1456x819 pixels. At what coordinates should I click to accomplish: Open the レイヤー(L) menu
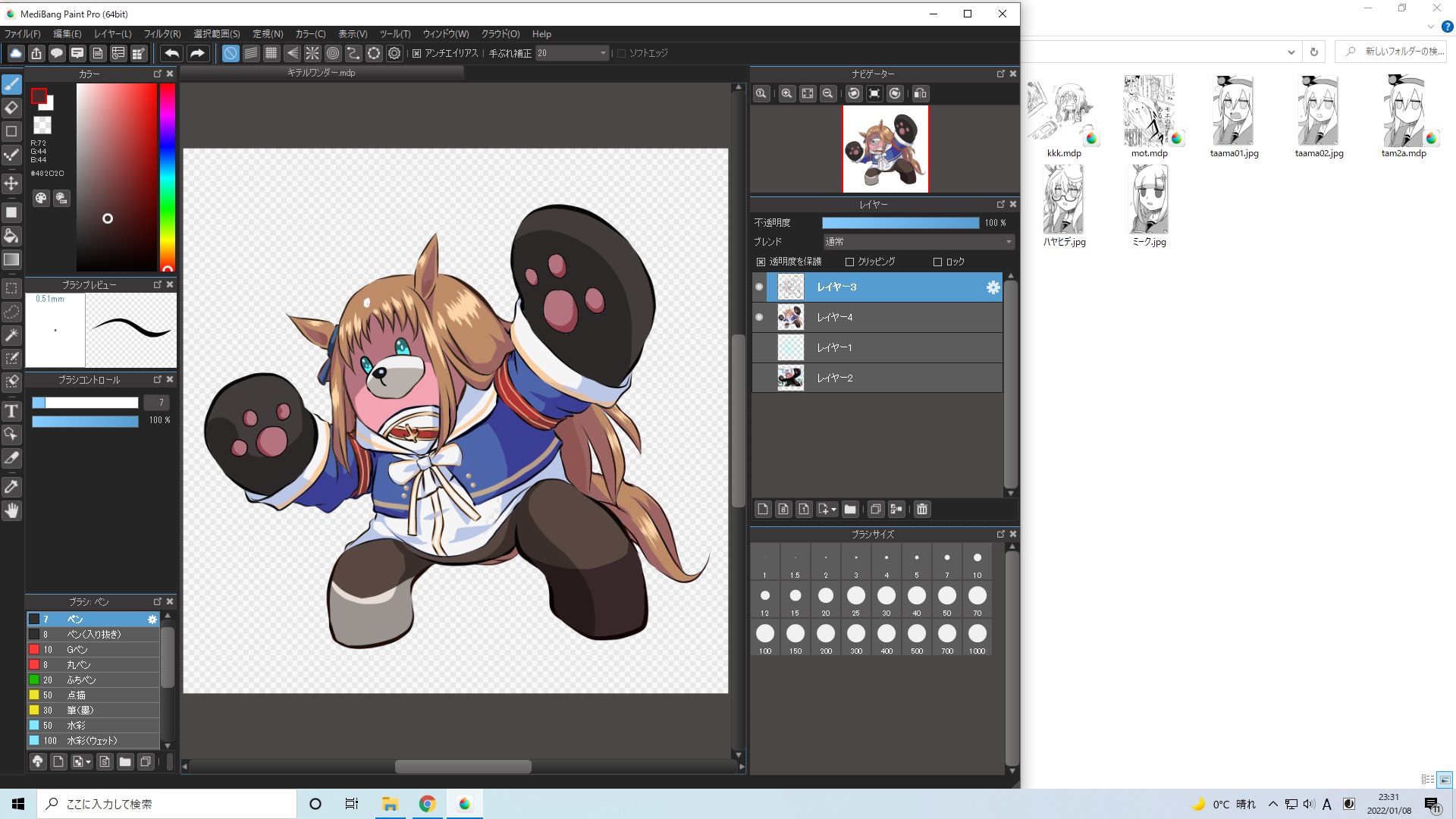(112, 34)
